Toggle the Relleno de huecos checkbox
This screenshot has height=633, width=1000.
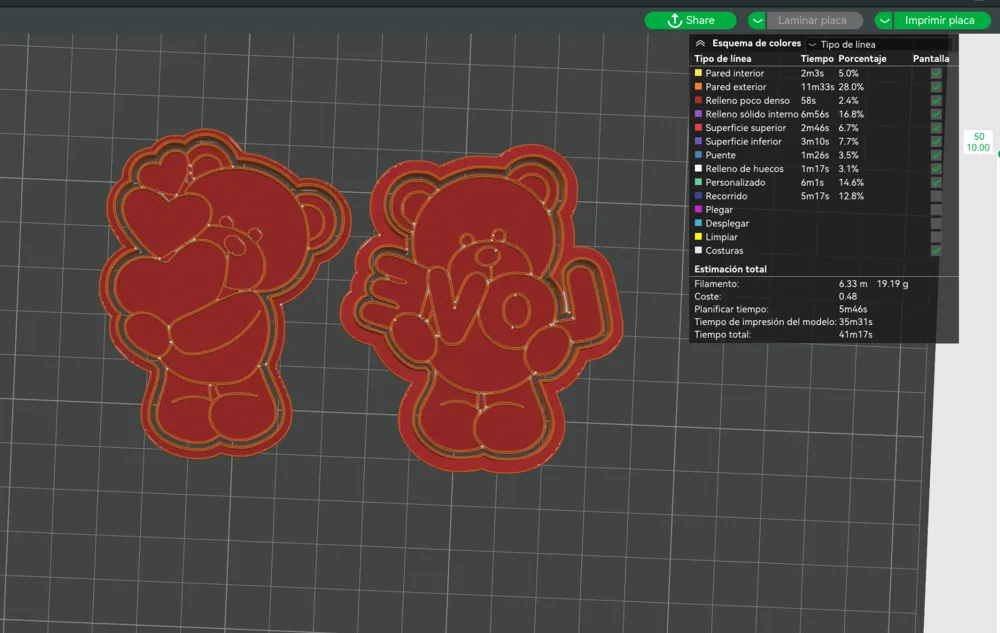pyautogui.click(x=936, y=169)
